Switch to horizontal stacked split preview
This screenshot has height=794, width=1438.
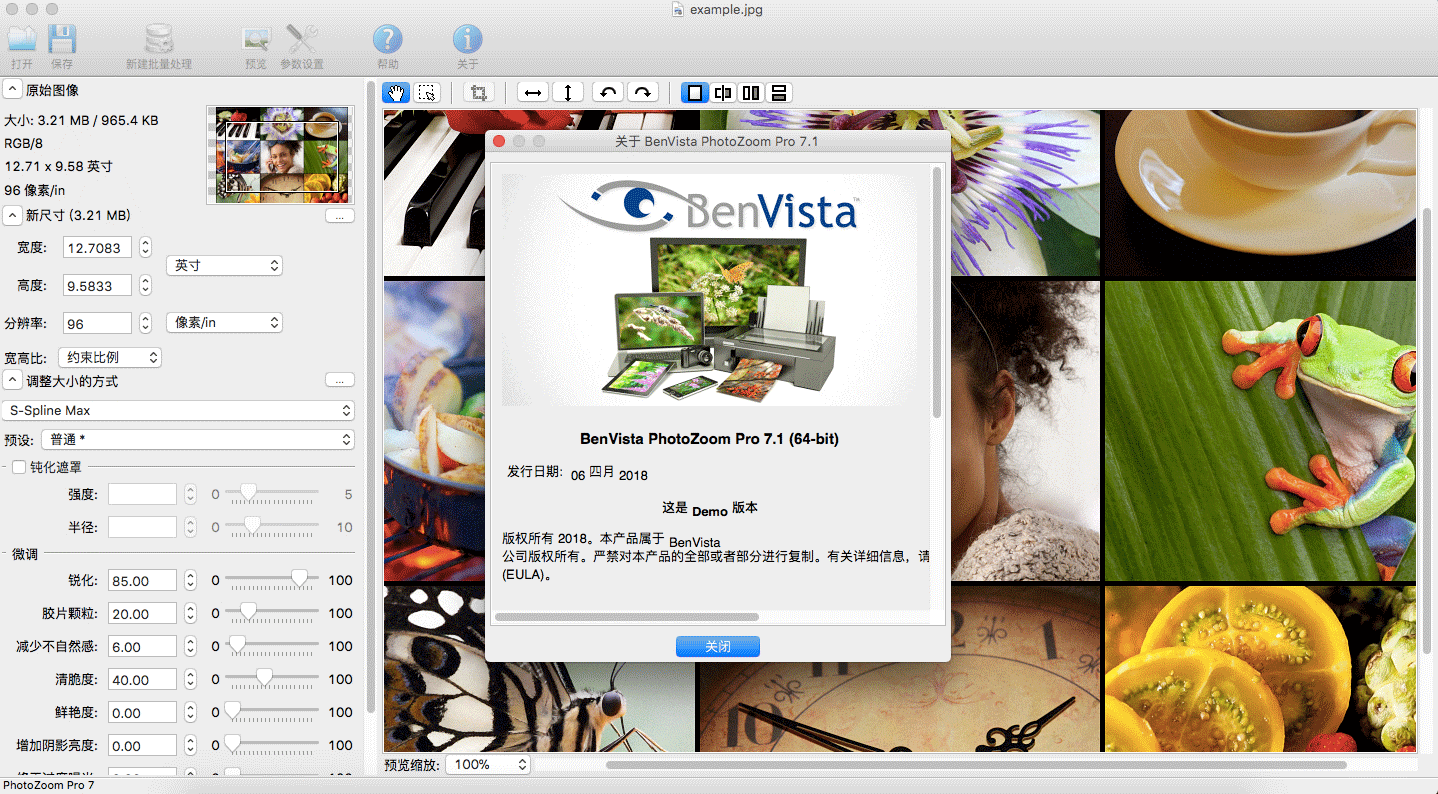click(779, 93)
